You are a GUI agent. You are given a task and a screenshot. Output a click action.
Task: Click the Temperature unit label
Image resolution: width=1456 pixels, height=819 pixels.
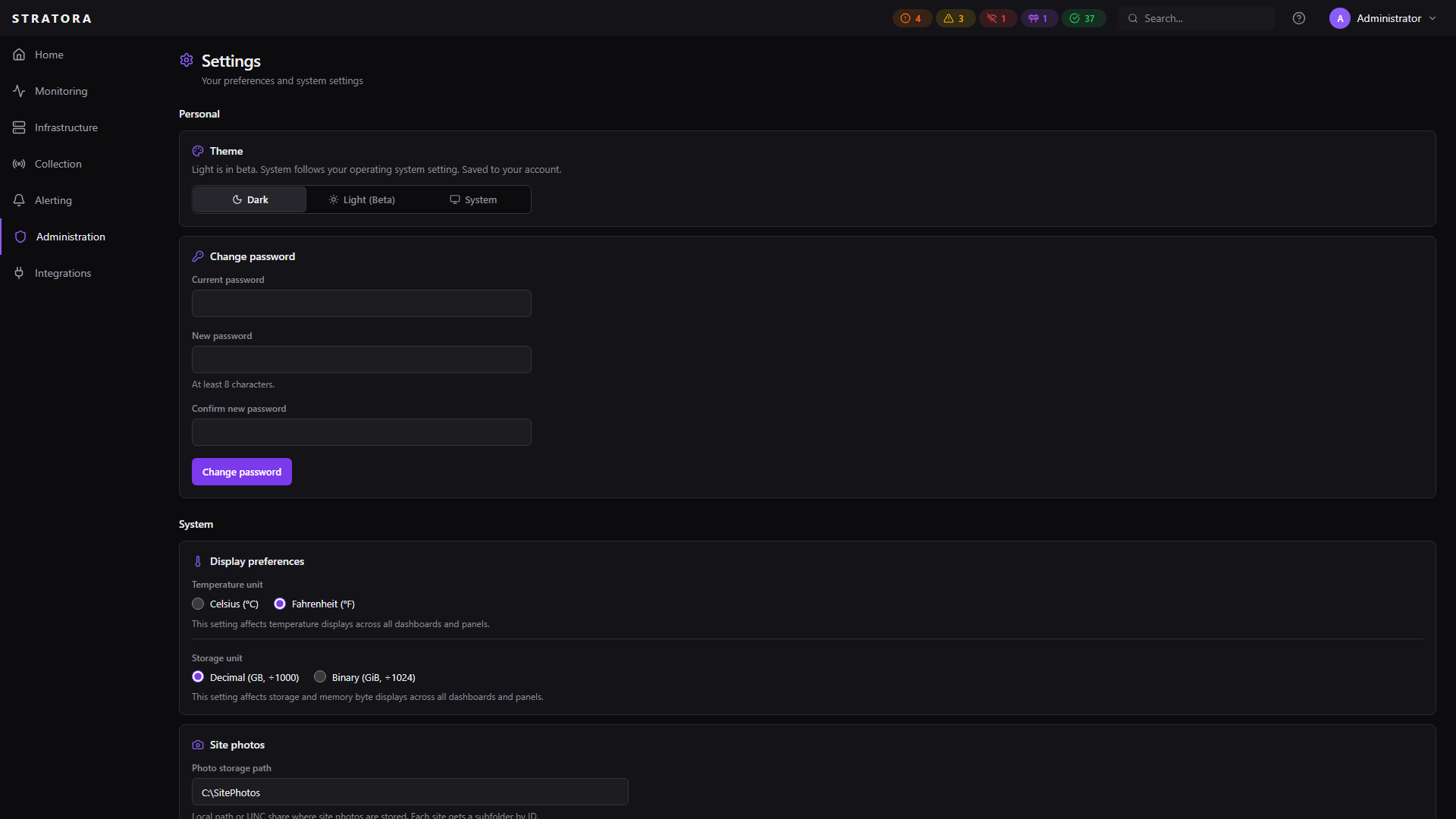[227, 585]
